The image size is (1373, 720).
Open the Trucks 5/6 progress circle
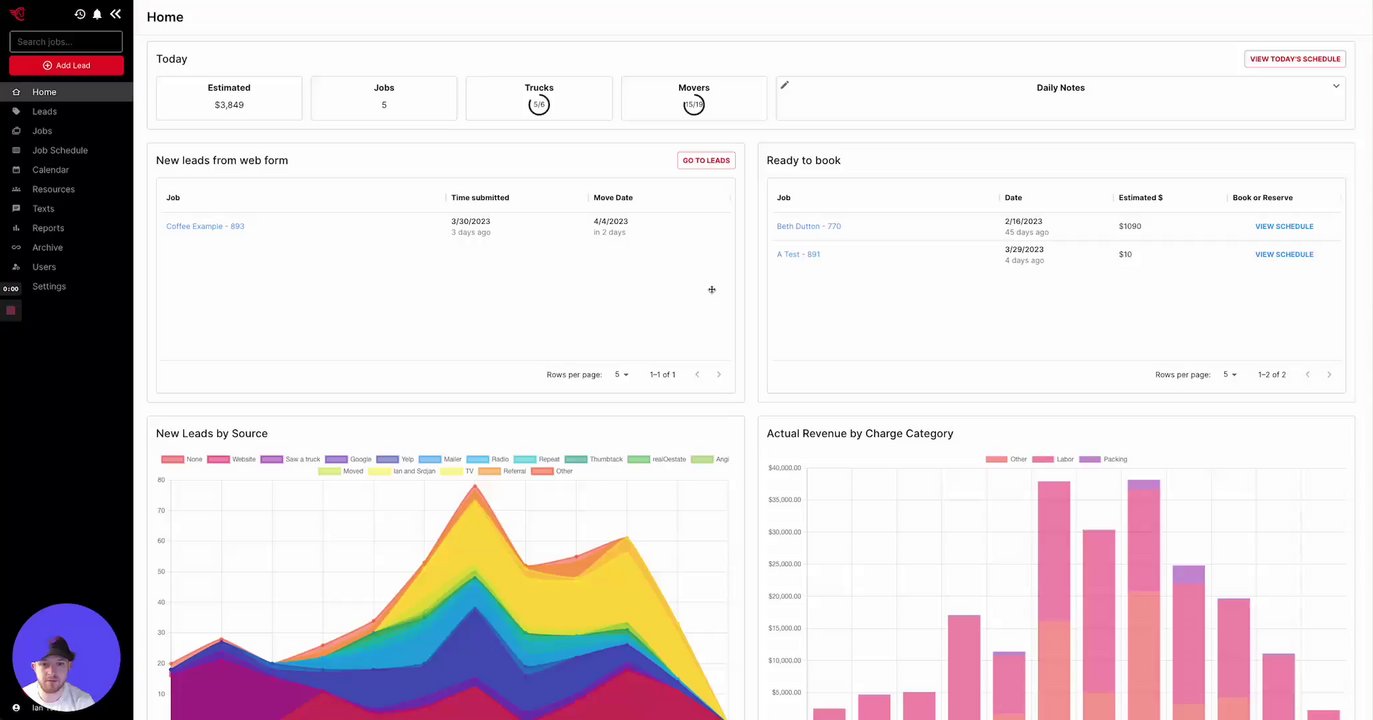[x=539, y=104]
